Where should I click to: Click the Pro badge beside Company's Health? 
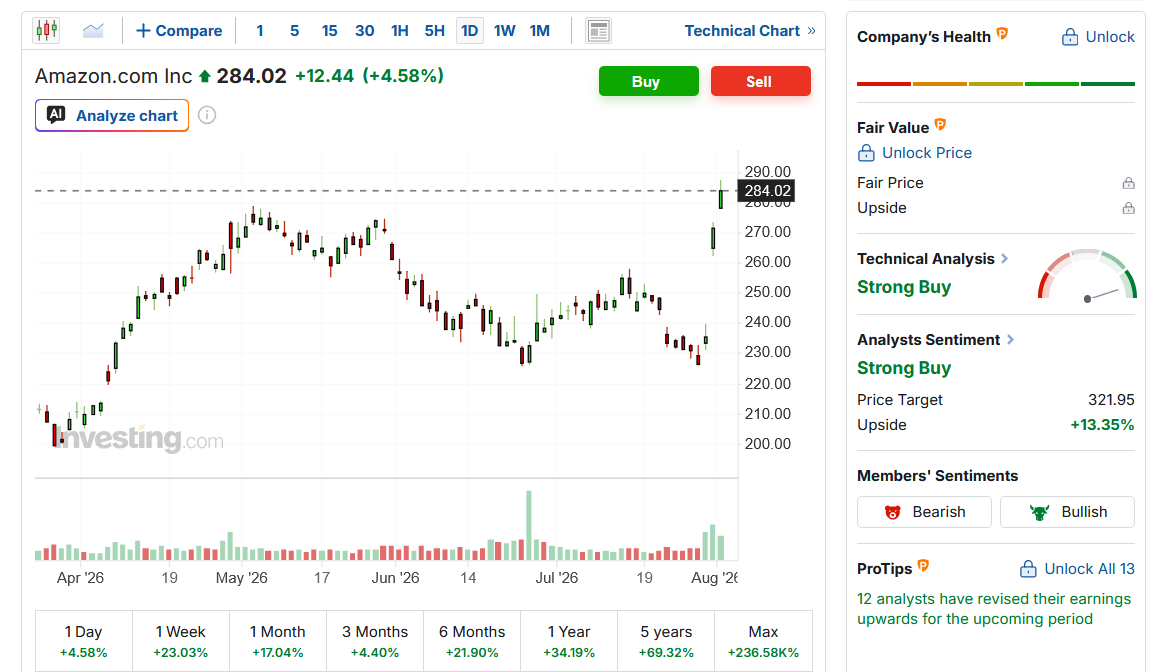click(1002, 34)
